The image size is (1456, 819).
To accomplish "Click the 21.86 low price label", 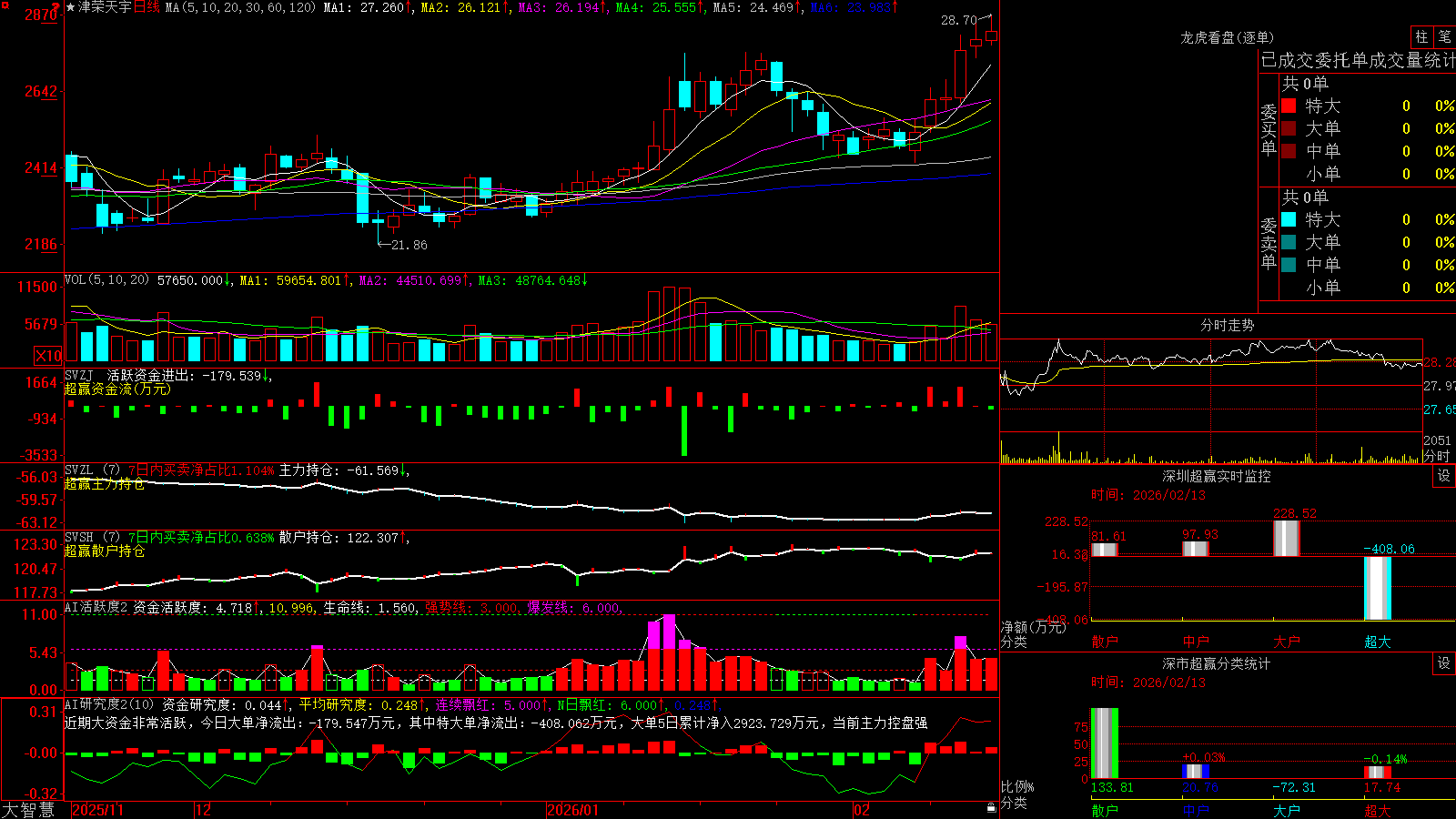I will pos(409,245).
